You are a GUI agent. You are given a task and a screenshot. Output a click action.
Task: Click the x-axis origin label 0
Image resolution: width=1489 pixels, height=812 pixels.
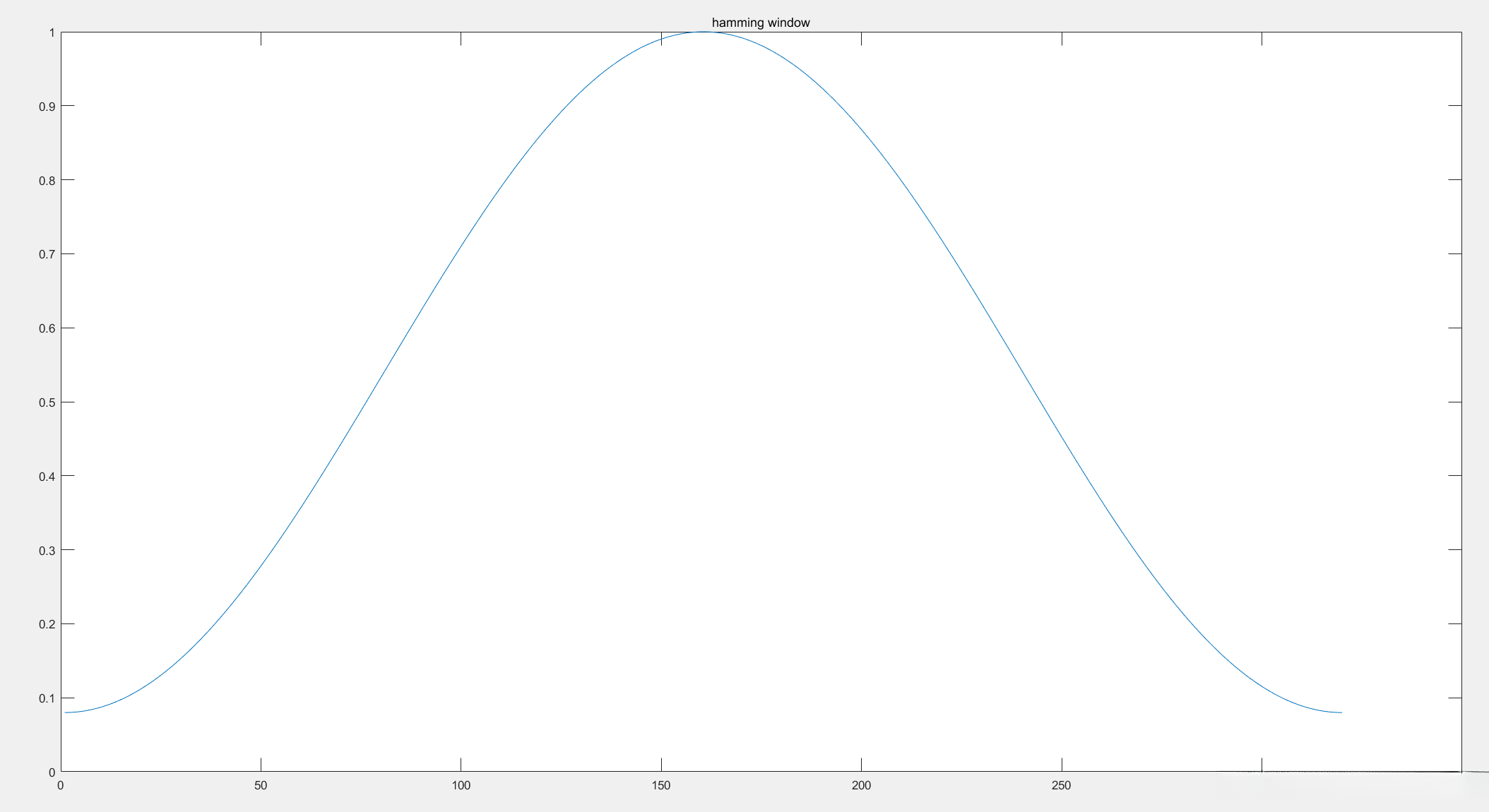[x=61, y=785]
